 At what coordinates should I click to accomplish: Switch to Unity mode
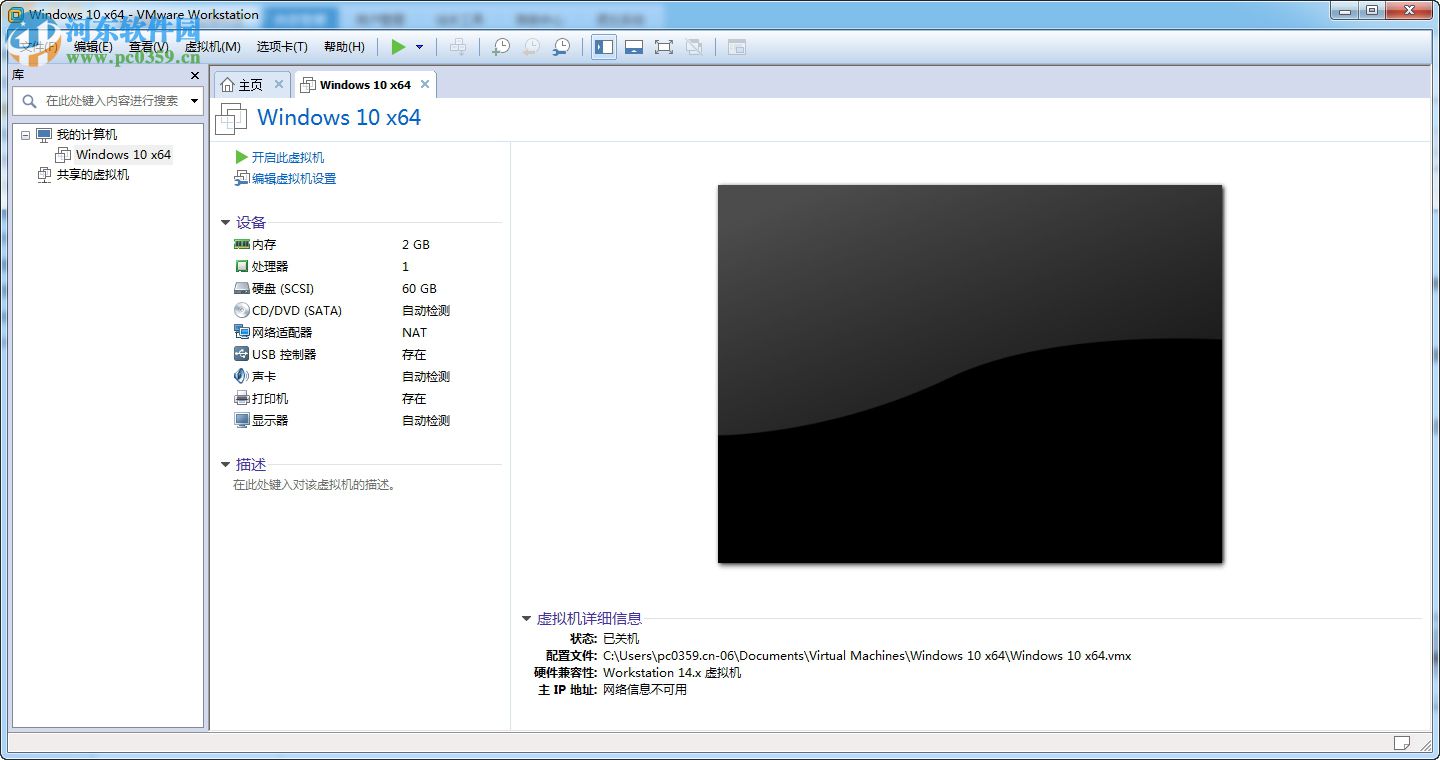695,46
